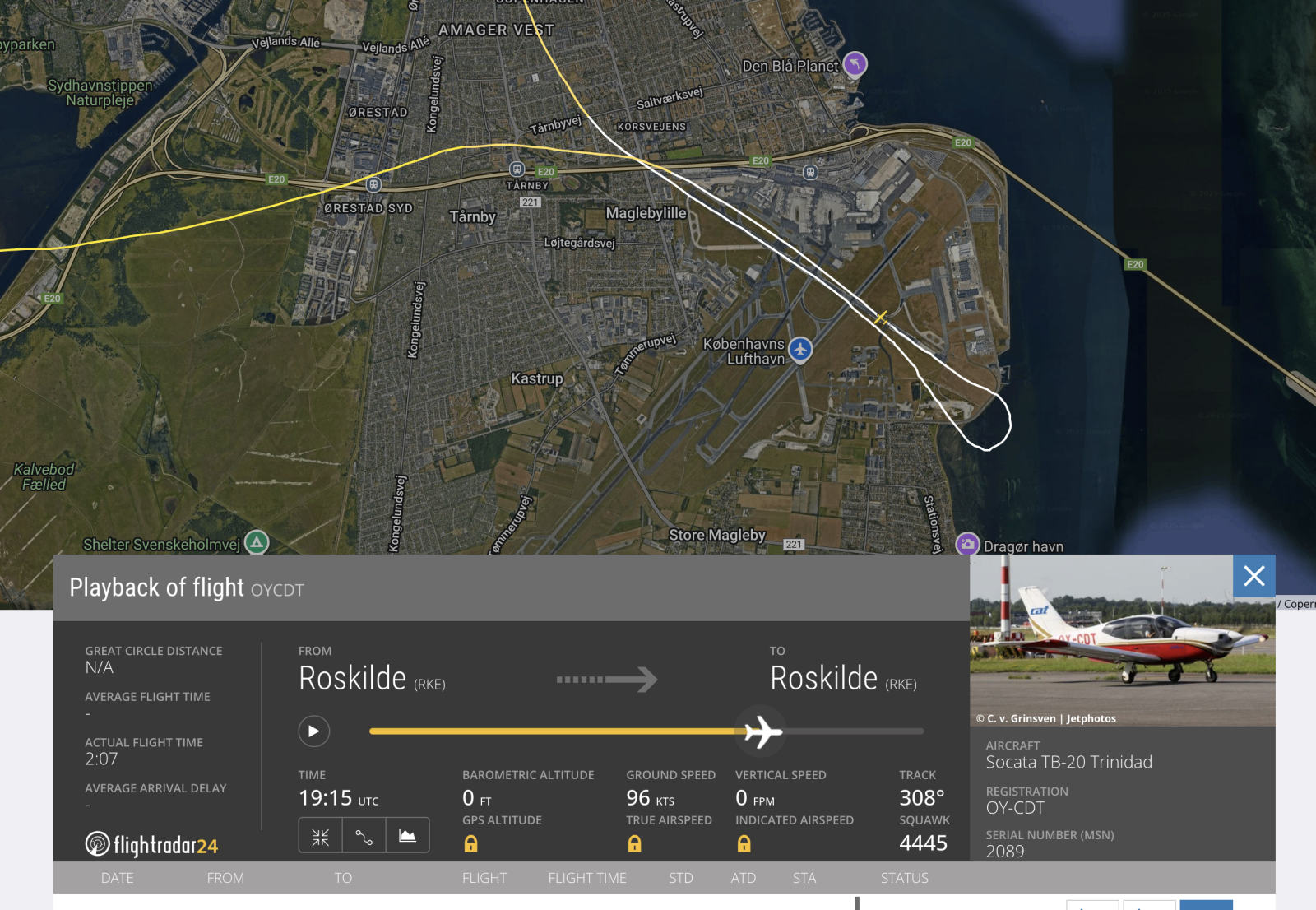Click the center-on-aircraft collapse arrows icon
Viewport: 1316px width, 910px height.
pos(321,837)
